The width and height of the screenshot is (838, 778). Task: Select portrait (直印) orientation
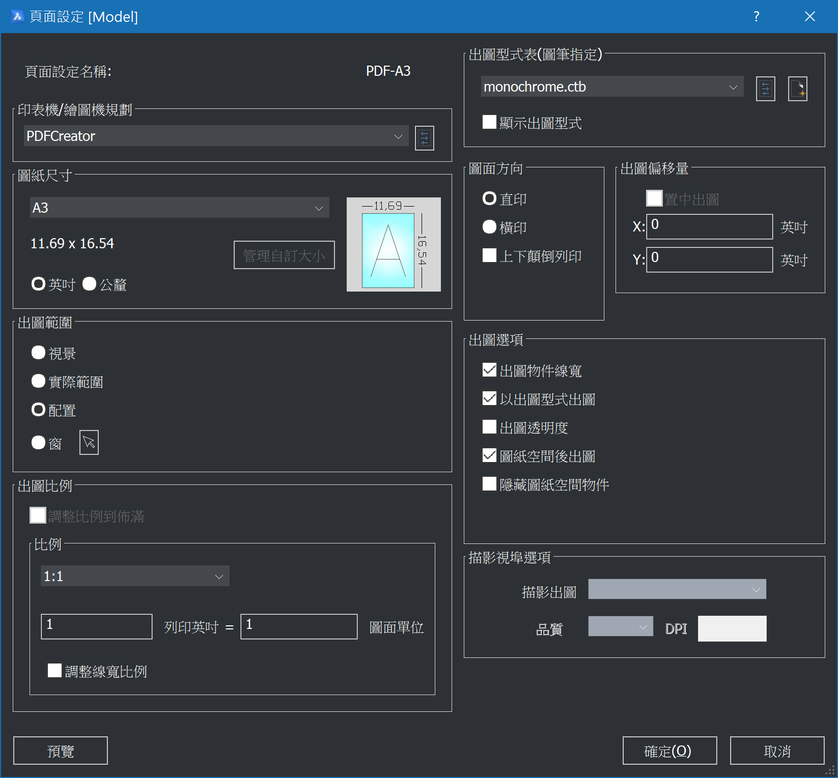(489, 198)
